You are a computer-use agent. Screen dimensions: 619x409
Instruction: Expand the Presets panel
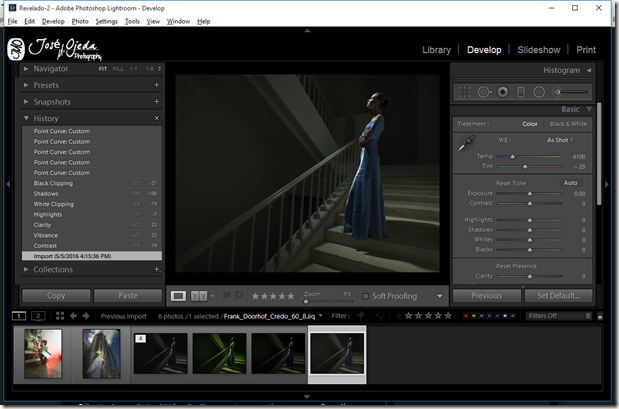[26, 85]
